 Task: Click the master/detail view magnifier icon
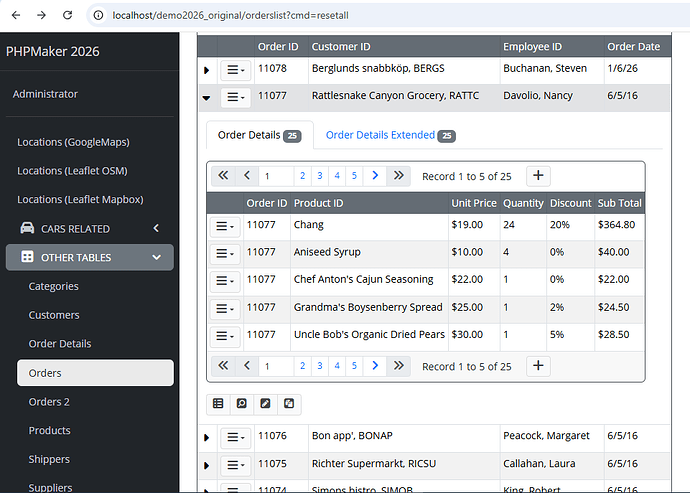[x=241, y=404]
